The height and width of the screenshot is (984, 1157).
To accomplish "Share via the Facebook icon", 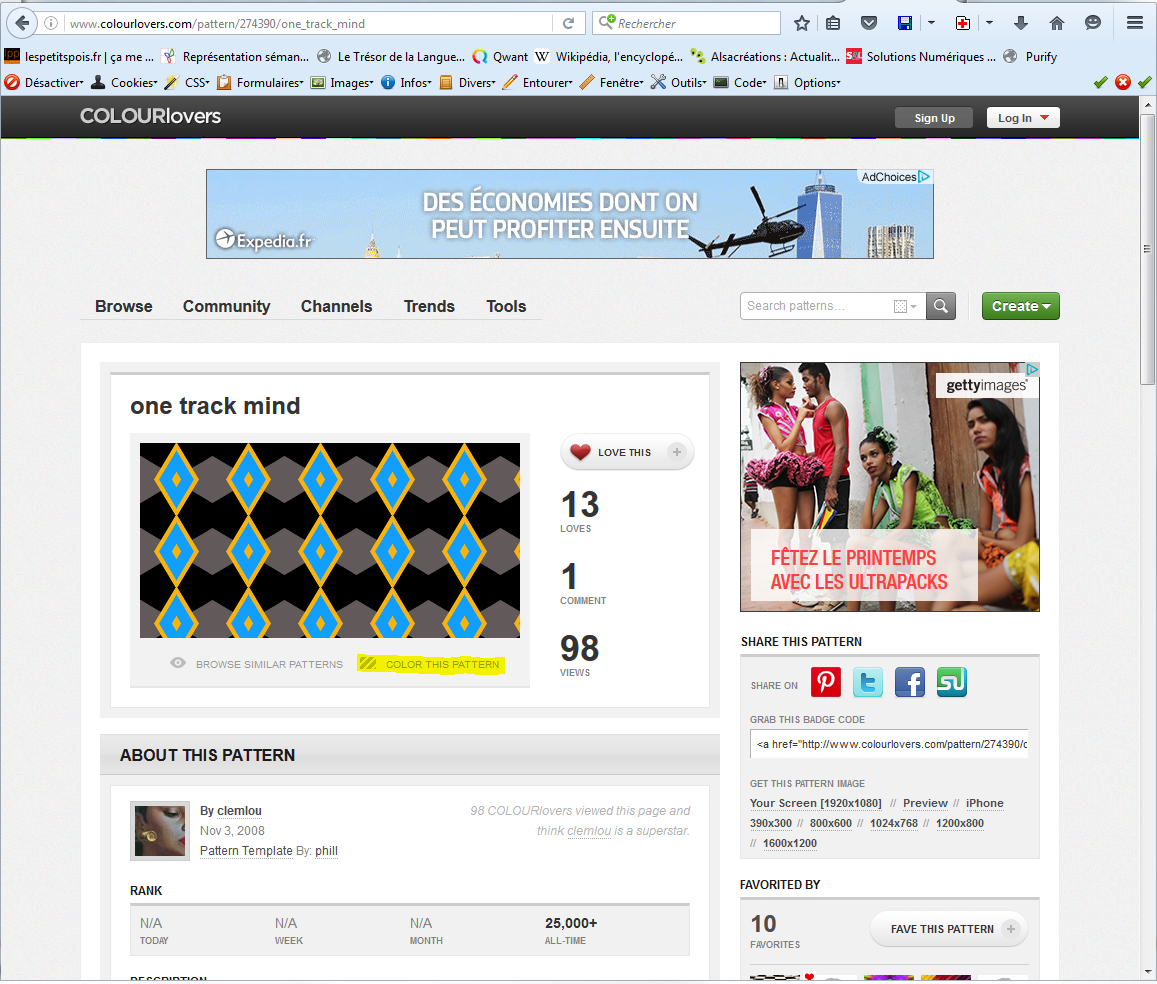I will [910, 683].
